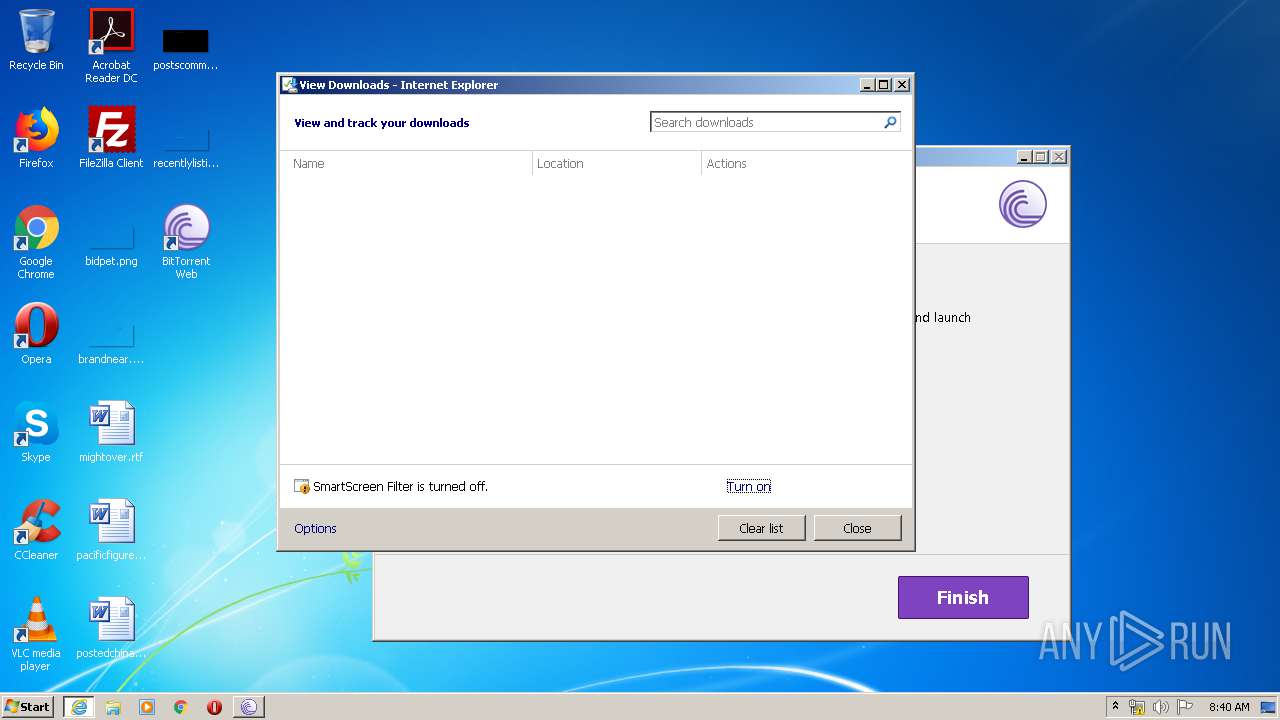Image resolution: width=1280 pixels, height=720 pixels.
Task: Launch Acrobat Reader DC desktop shortcut
Action: pos(111,45)
